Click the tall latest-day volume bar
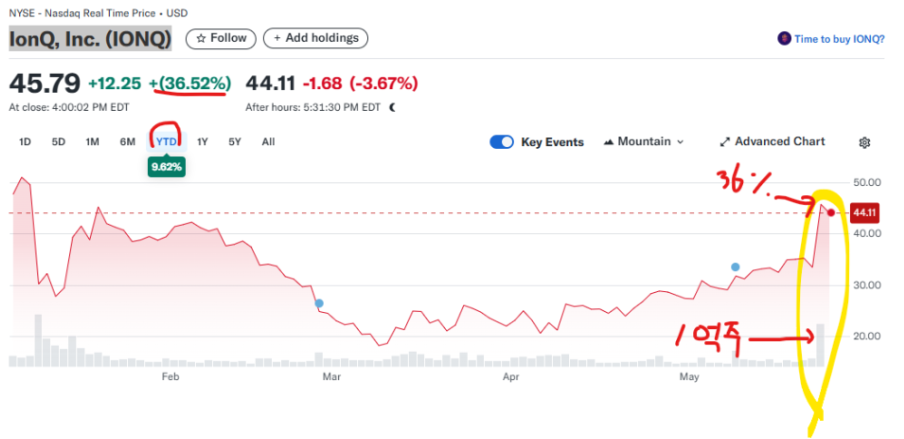The image size is (904, 439). [820, 345]
